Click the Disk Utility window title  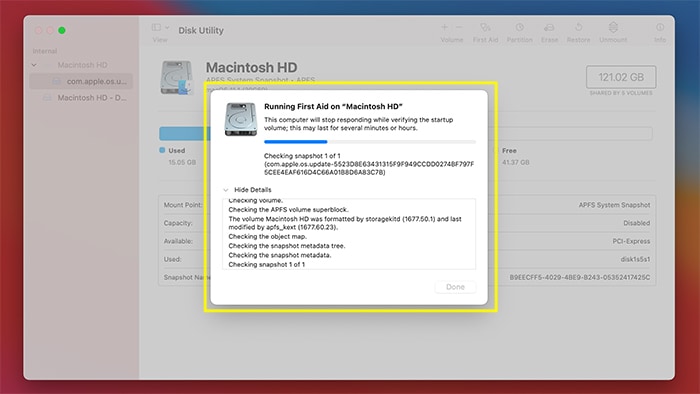tap(201, 30)
